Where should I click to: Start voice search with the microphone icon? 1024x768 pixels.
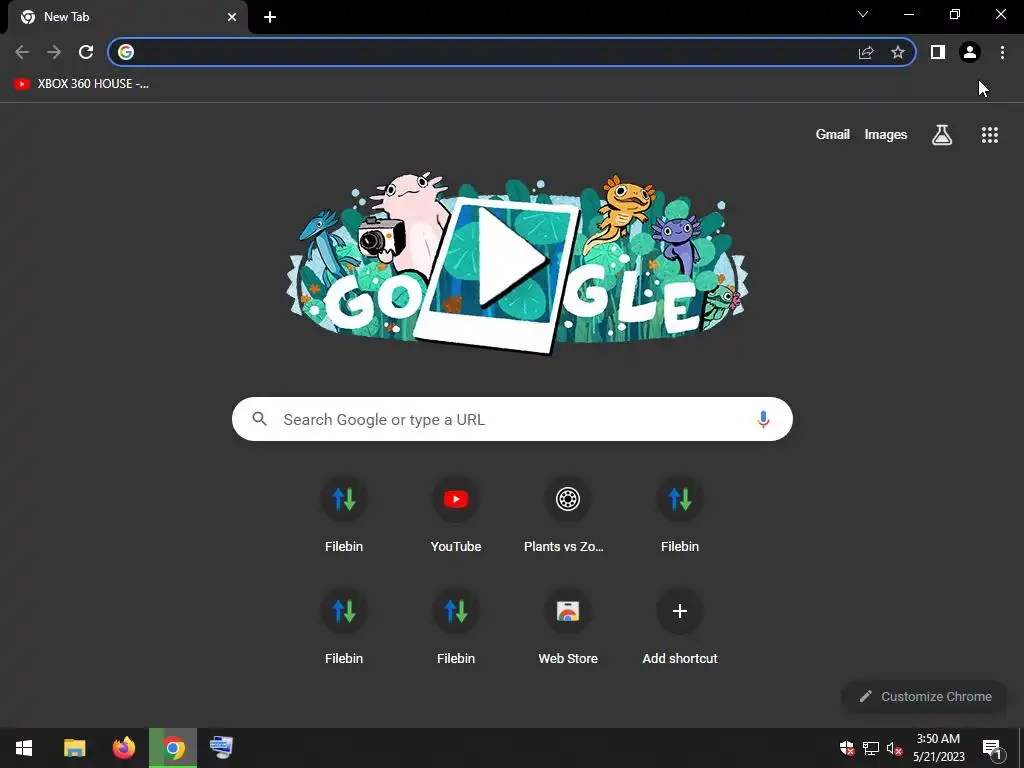763,419
